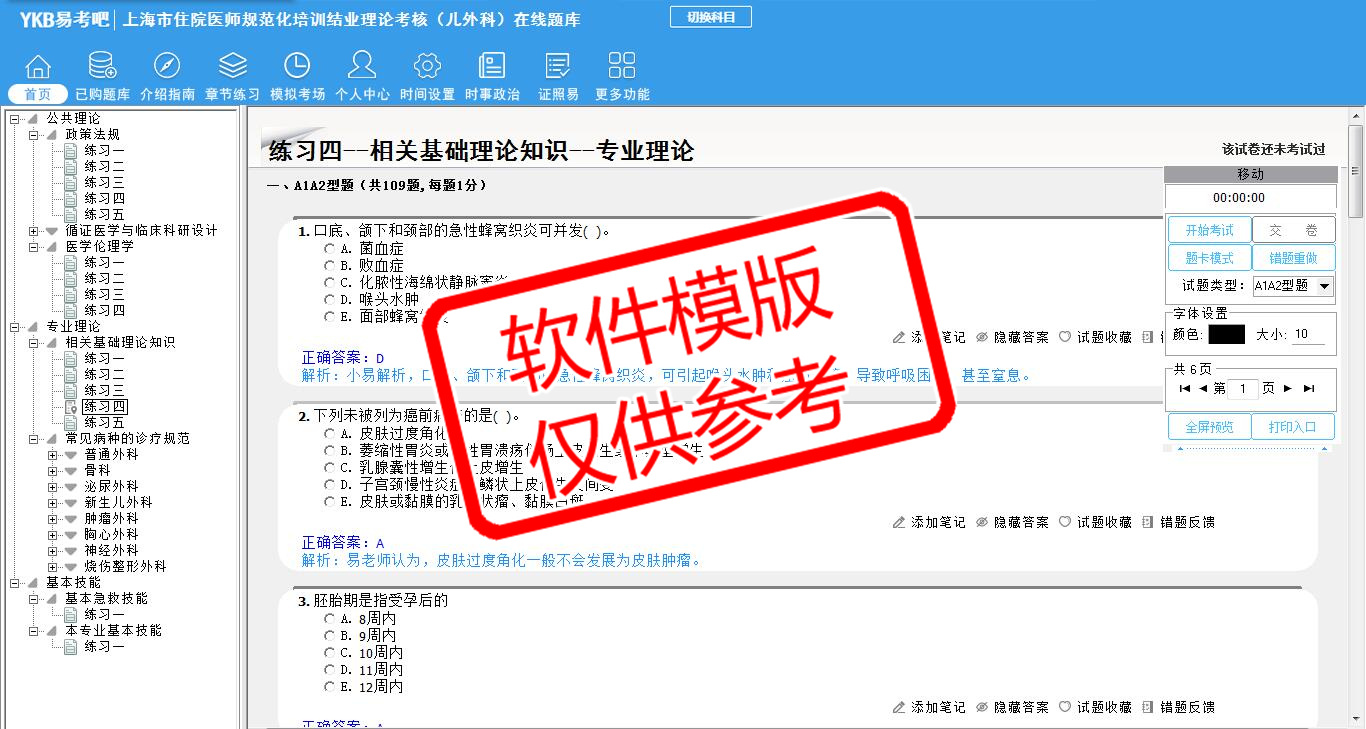Open the 更多功能 grid icon
The width and height of the screenshot is (1366, 729).
622,66
